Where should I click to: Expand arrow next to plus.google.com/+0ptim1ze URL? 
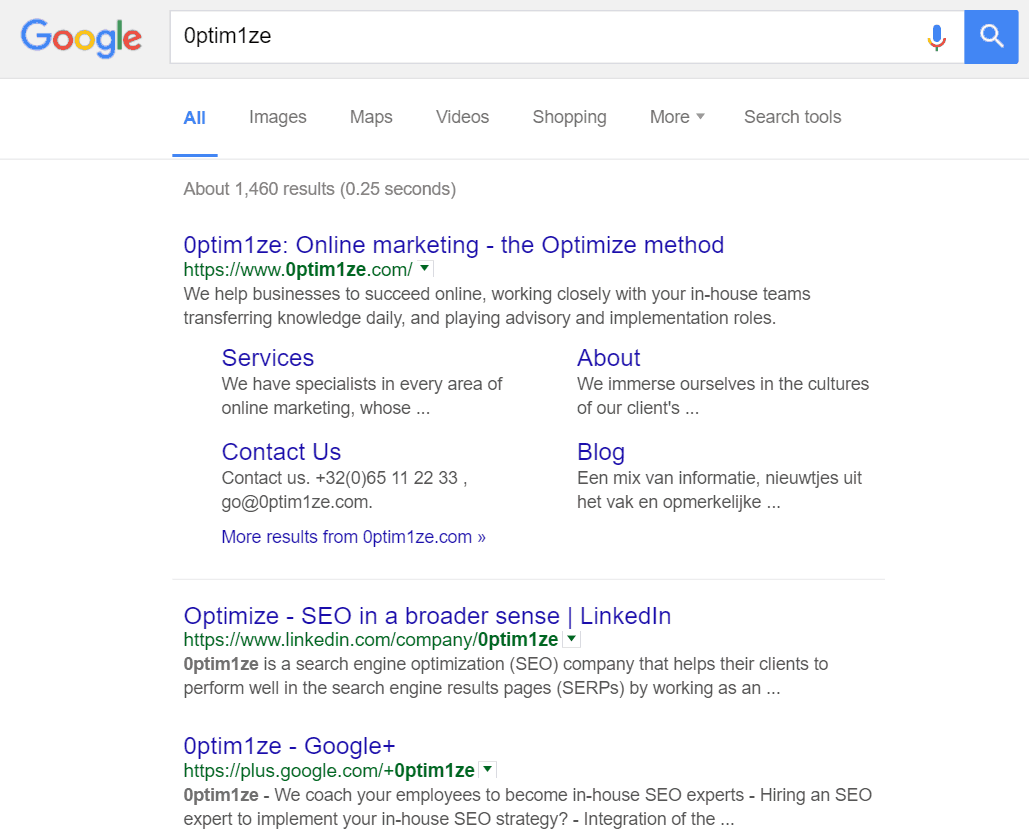pyautogui.click(x=488, y=769)
